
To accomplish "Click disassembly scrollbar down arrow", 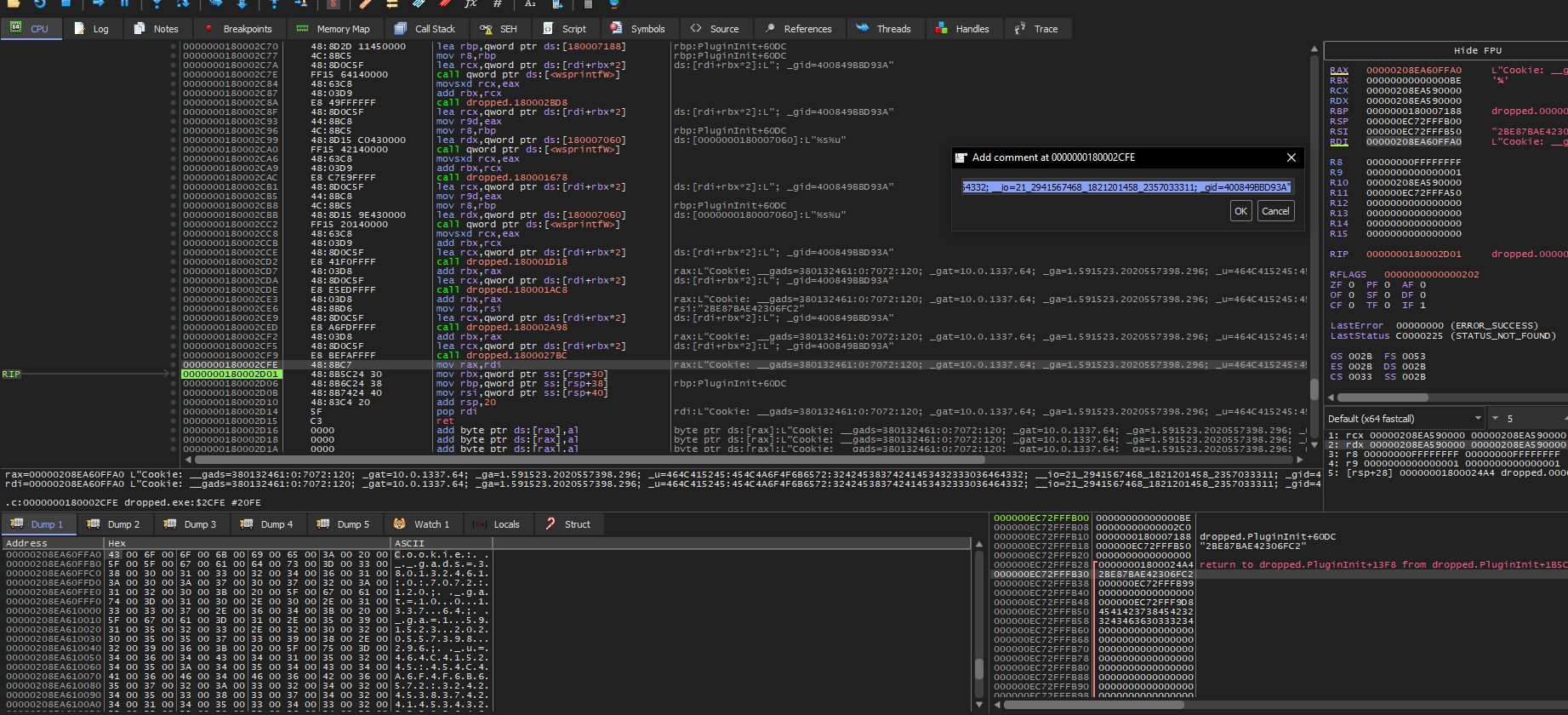I will click(1314, 444).
